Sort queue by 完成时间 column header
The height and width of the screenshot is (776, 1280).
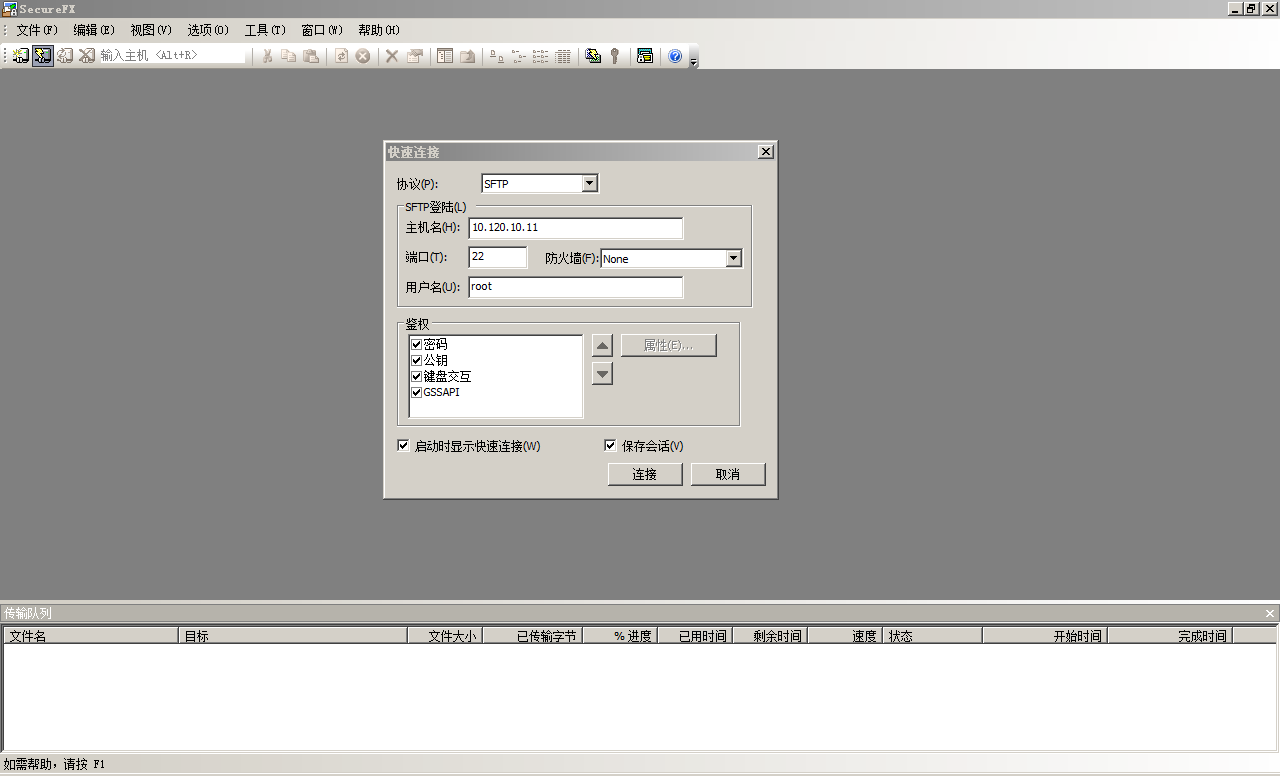coord(1170,636)
